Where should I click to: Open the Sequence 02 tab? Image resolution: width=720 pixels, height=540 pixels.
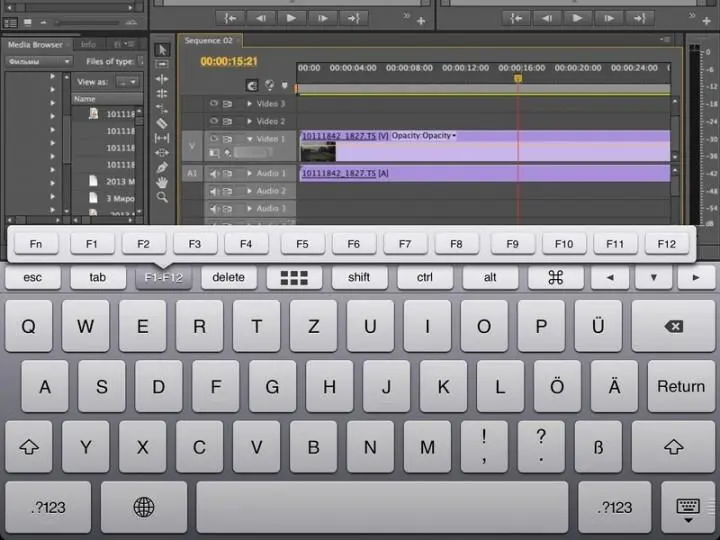pos(208,40)
